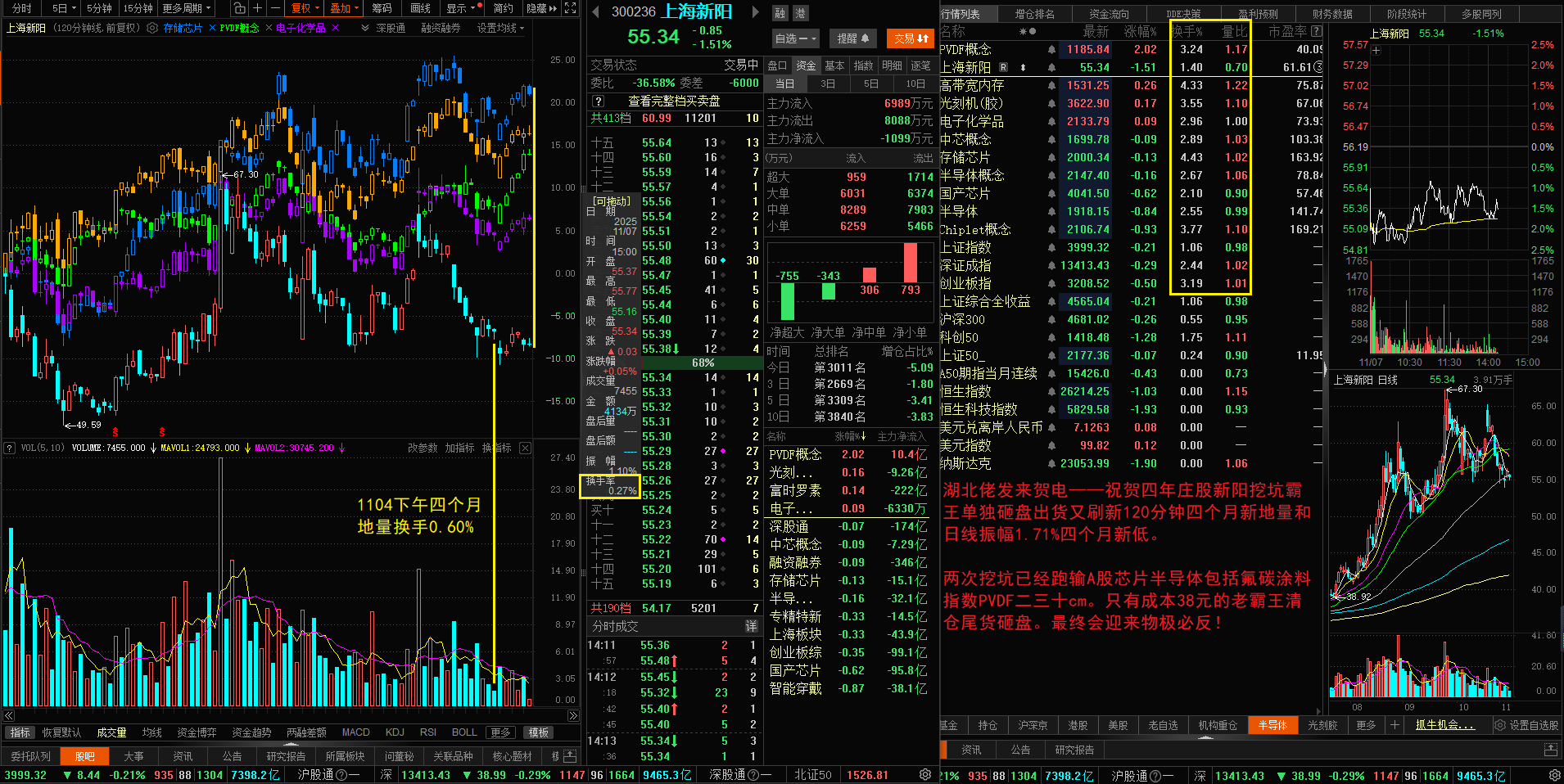Zoom out chart with minus icon
Image resolution: width=1564 pixels, height=784 pixels.
pyautogui.click(x=275, y=8)
